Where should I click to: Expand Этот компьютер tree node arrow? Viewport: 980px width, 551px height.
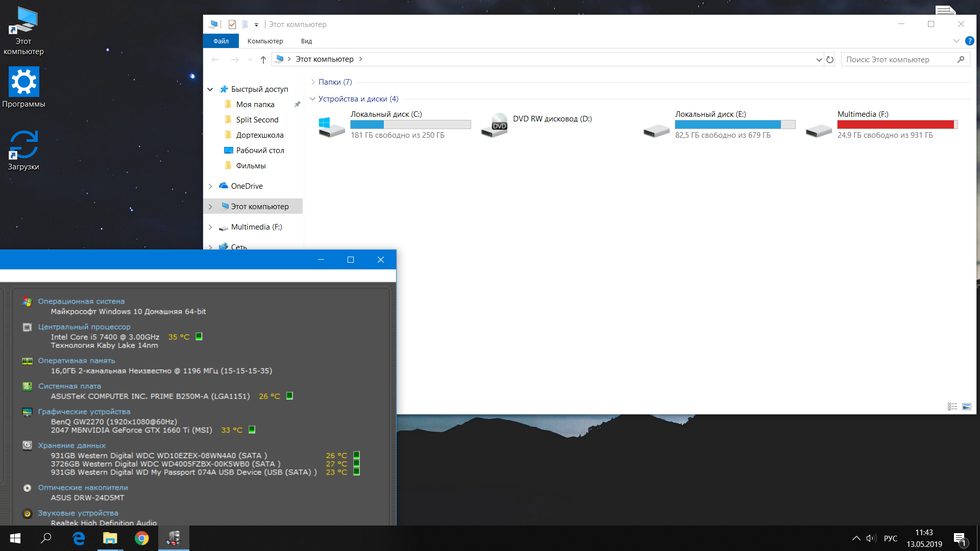tap(211, 206)
